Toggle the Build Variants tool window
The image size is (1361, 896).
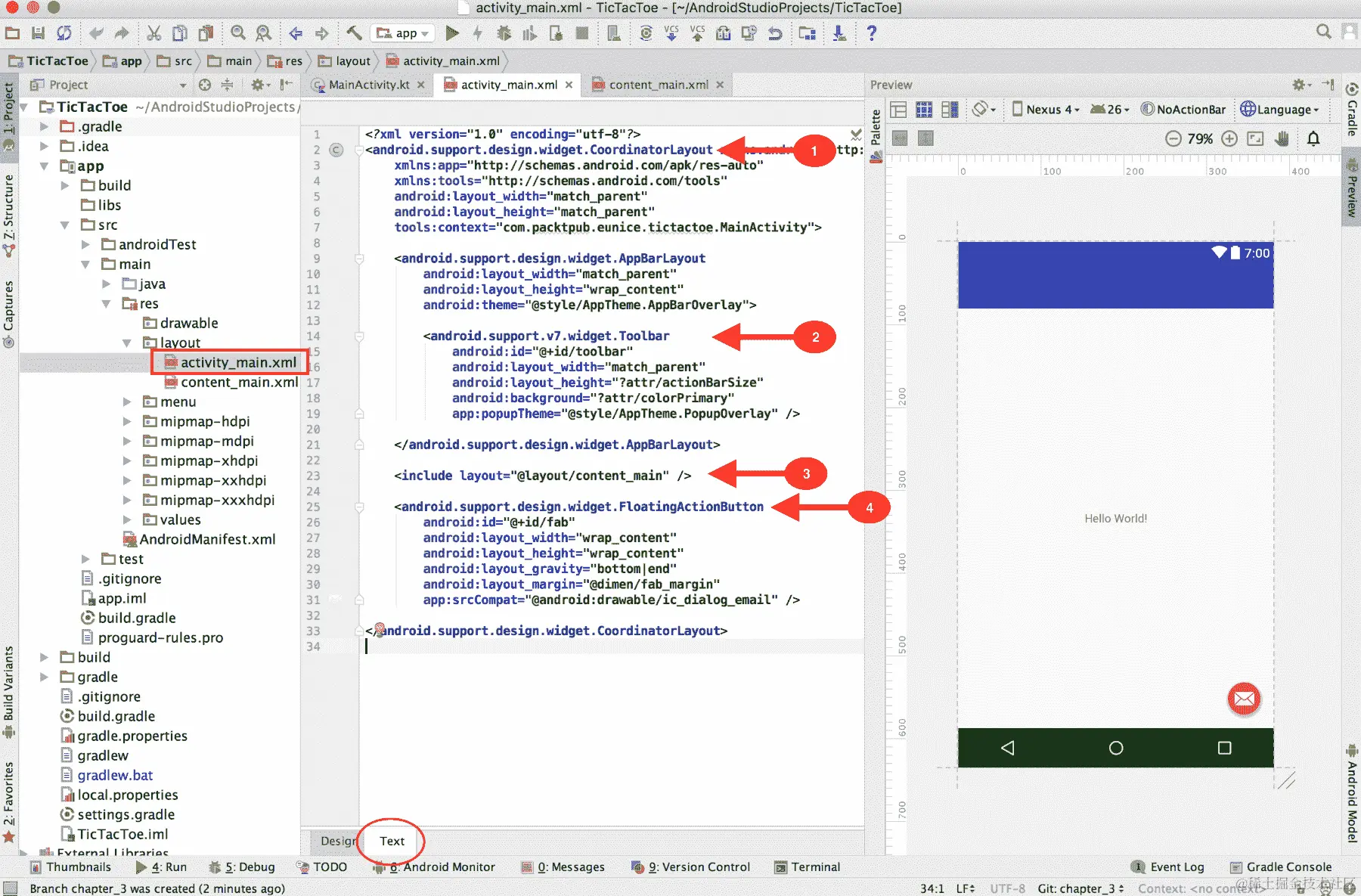pyautogui.click(x=9, y=691)
